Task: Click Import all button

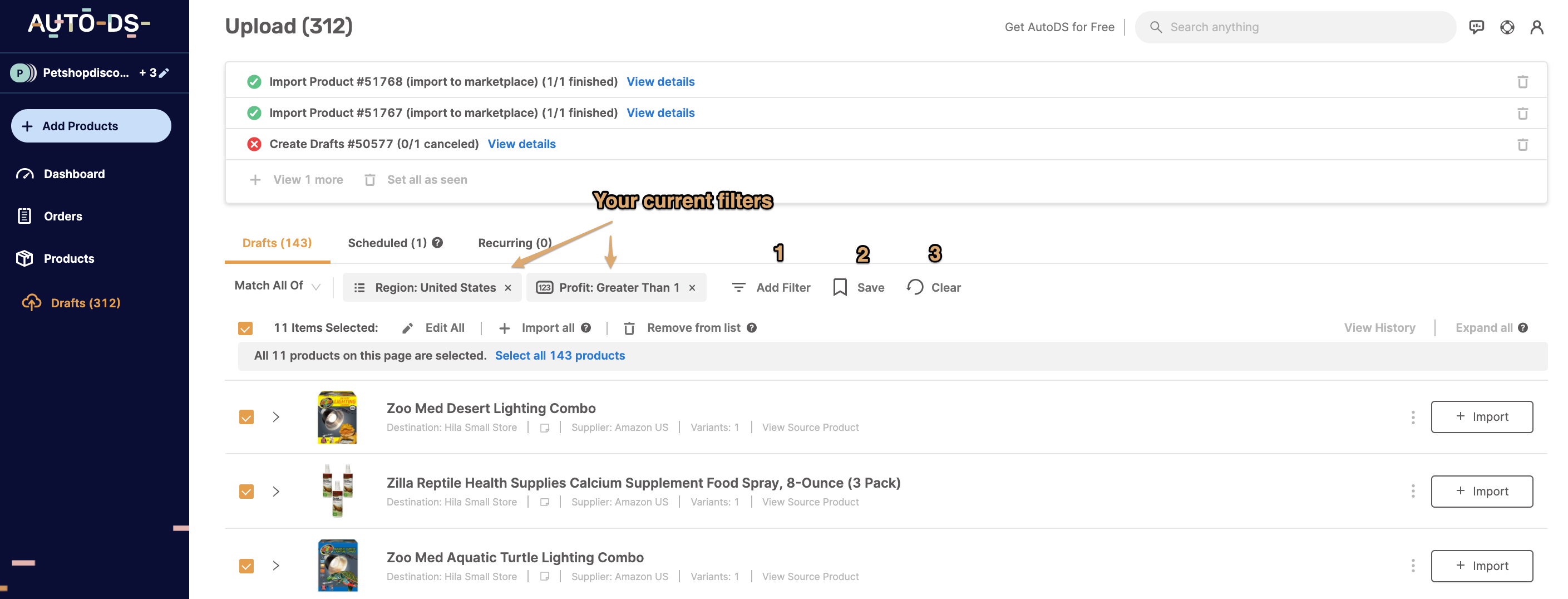Action: click(536, 327)
